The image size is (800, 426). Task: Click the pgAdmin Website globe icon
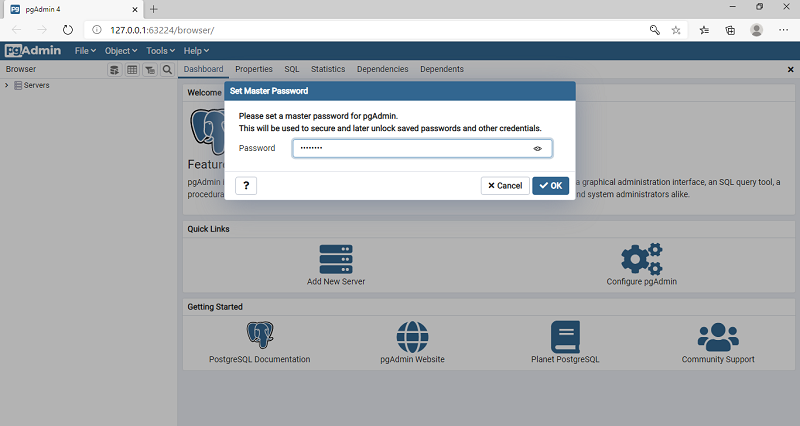pyautogui.click(x=412, y=336)
